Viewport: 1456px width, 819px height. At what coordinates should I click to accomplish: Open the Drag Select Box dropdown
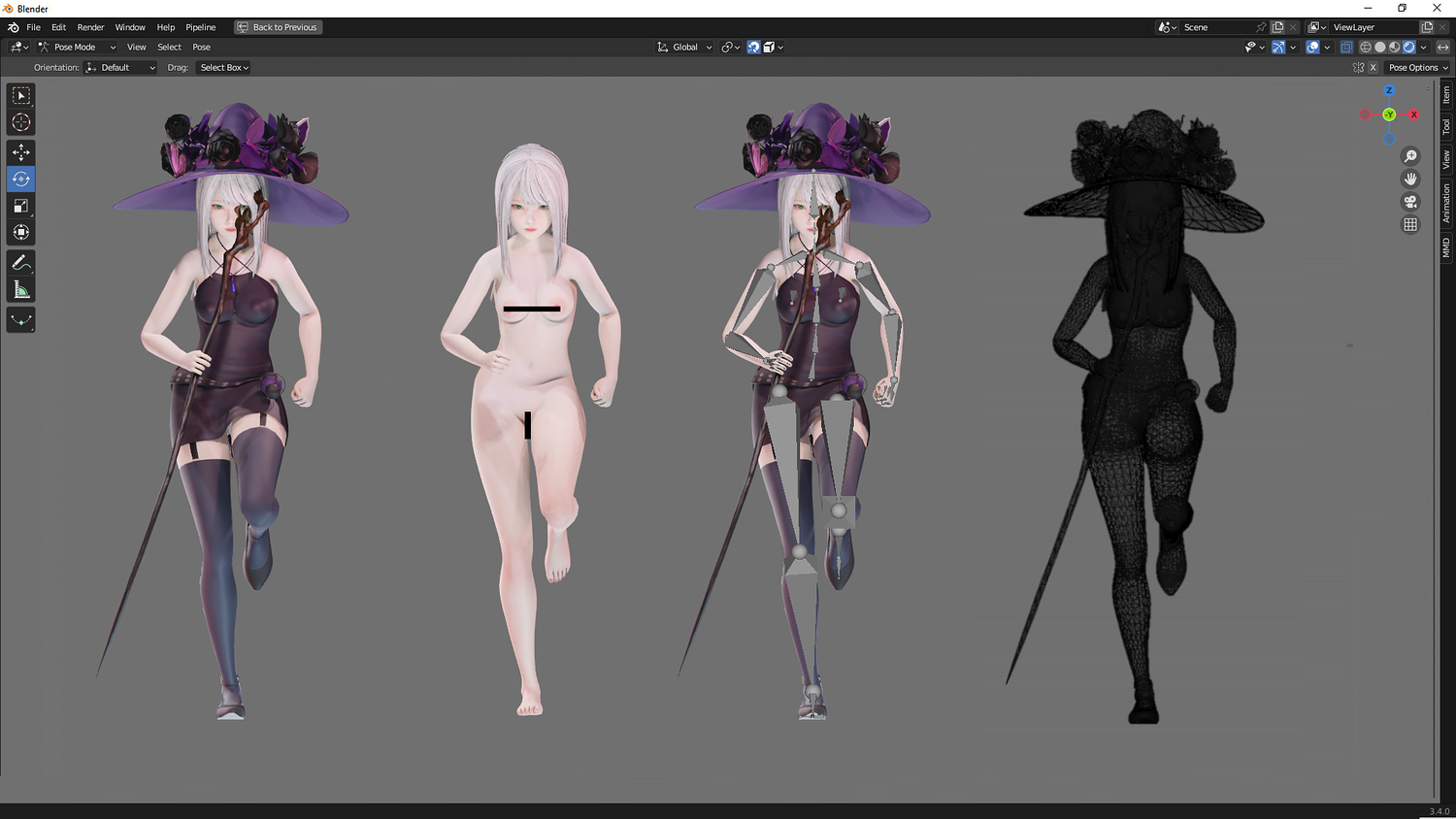[224, 68]
